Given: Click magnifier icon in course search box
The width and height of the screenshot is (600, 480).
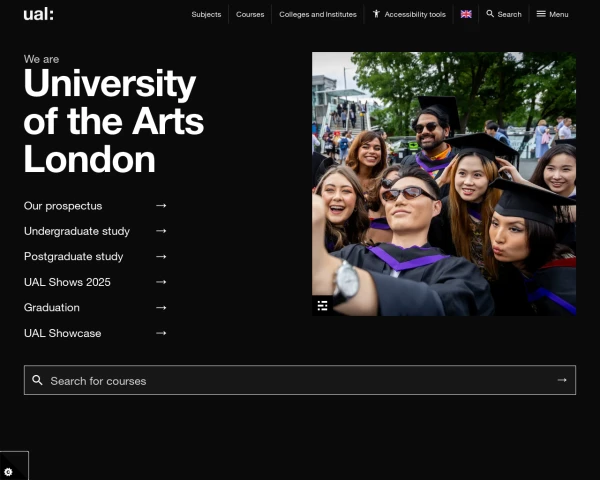Looking at the screenshot, I should click(x=37, y=380).
